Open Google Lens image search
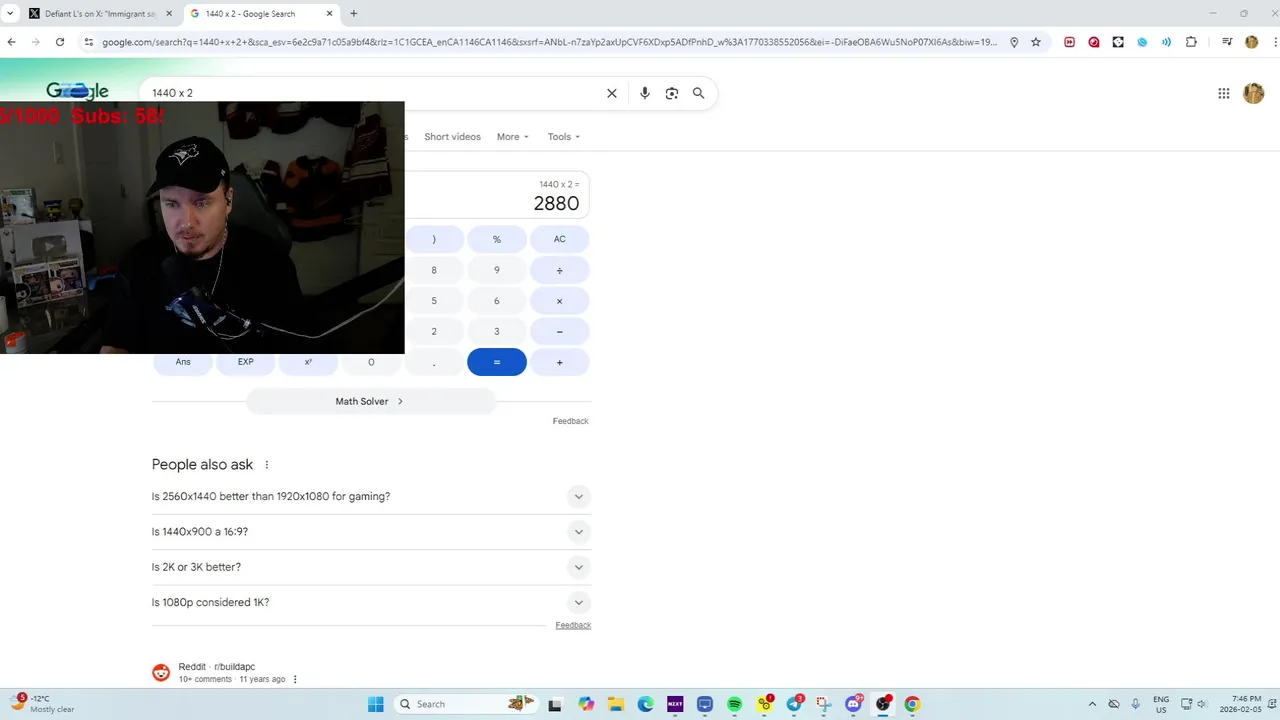This screenshot has height=720, width=1280. pos(672,93)
